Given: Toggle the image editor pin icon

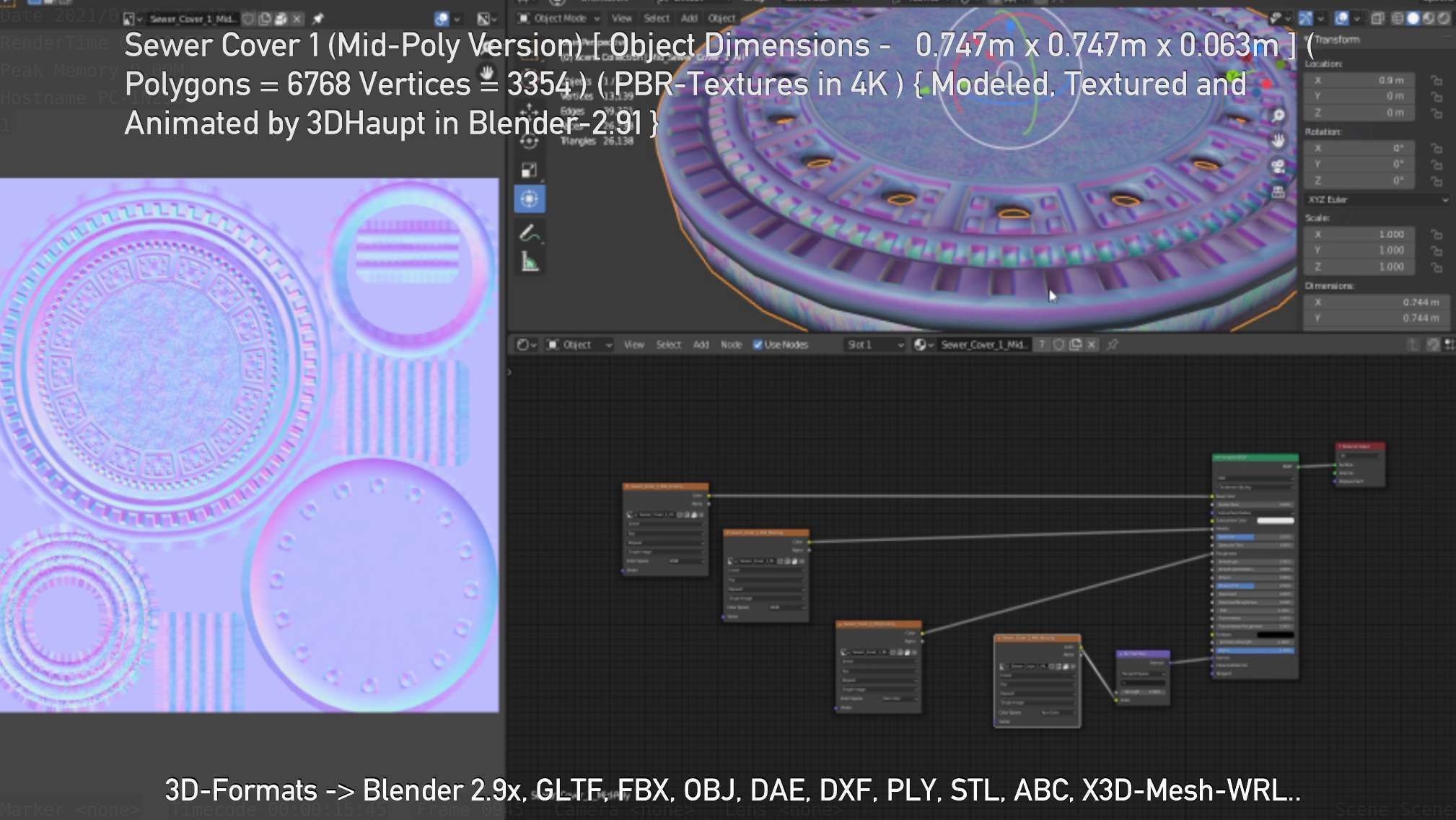Looking at the screenshot, I should pyautogui.click(x=317, y=19).
